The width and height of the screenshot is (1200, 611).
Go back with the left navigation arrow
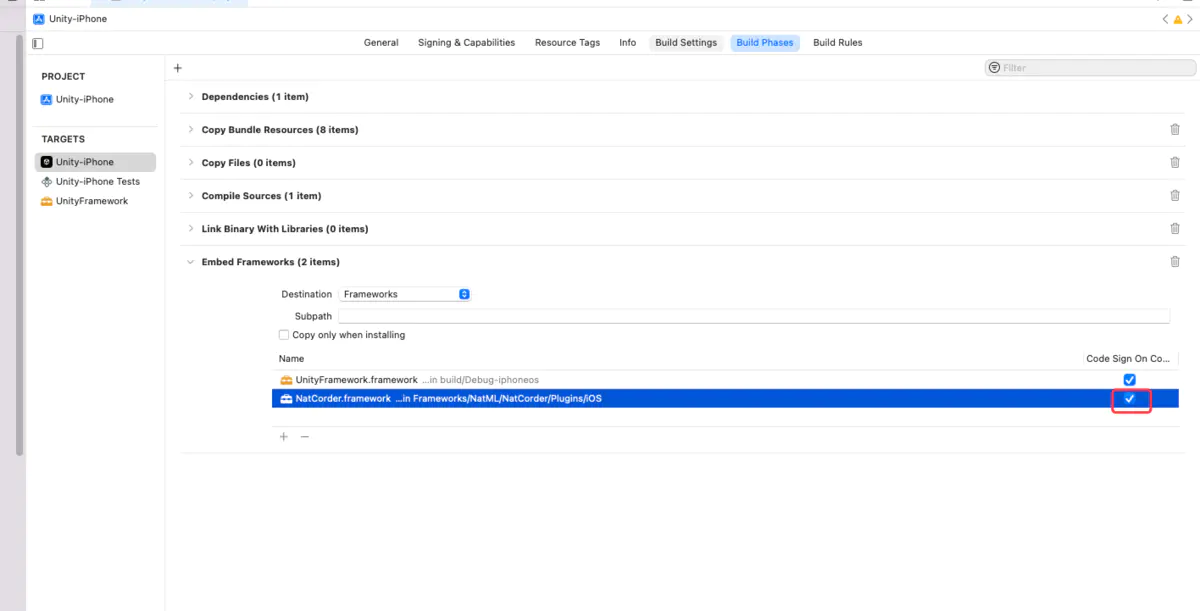point(1165,19)
